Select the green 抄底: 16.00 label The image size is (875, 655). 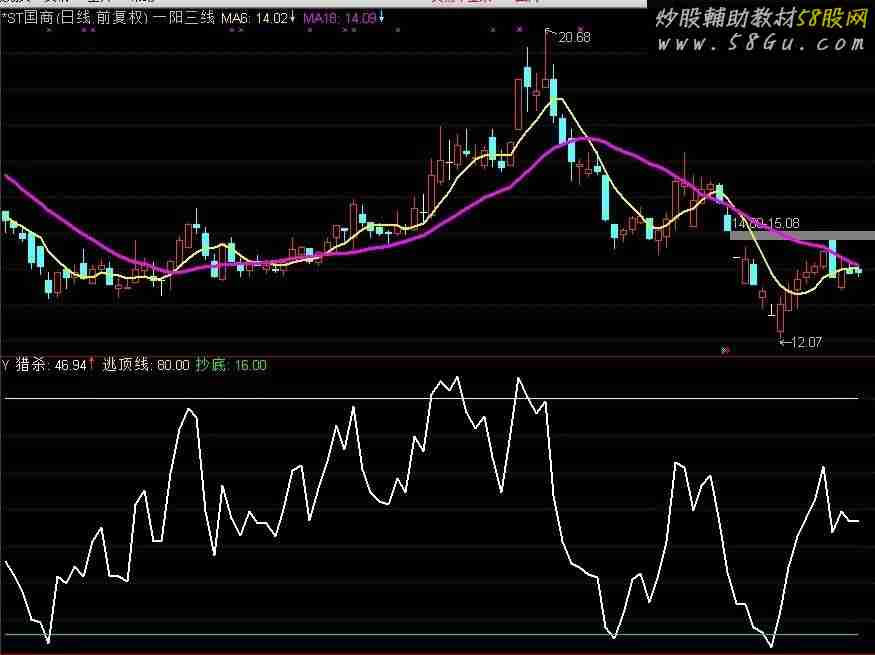click(231, 365)
